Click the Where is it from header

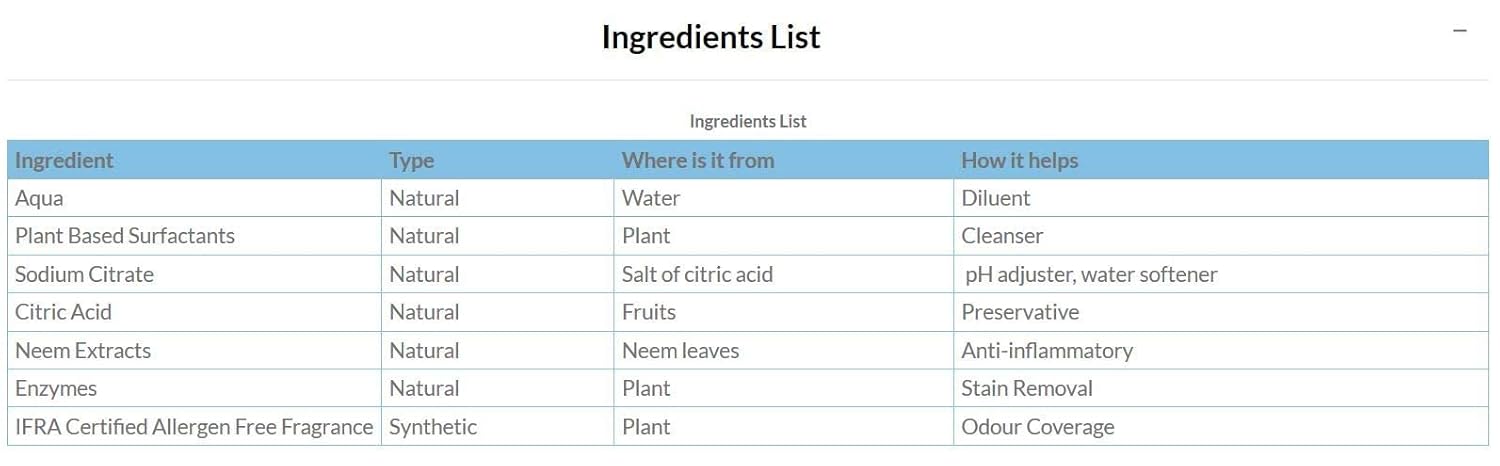tap(698, 160)
